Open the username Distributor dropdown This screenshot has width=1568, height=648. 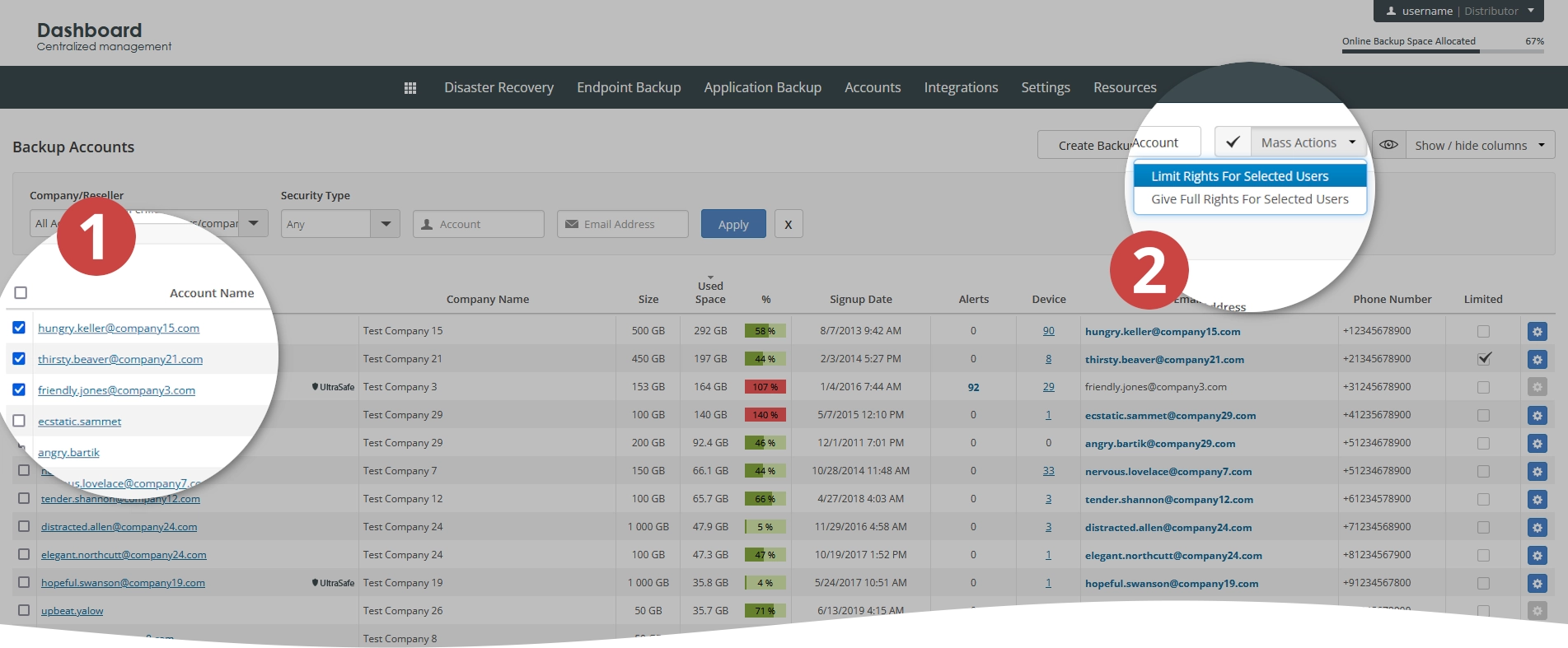[x=1458, y=12]
